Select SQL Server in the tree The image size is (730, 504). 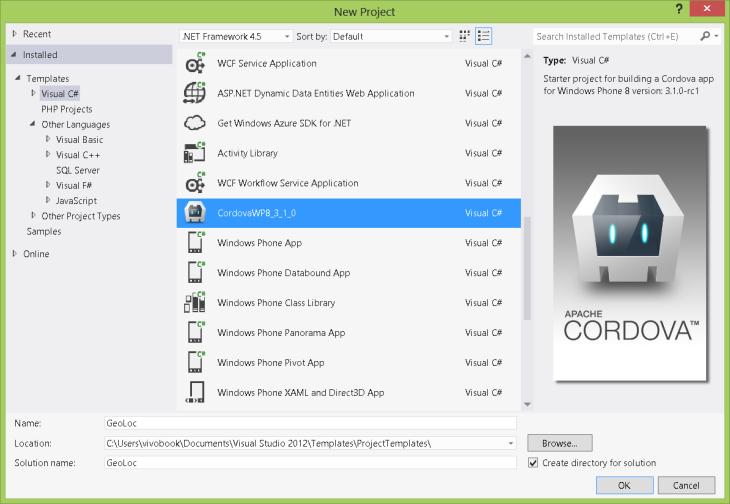78,170
